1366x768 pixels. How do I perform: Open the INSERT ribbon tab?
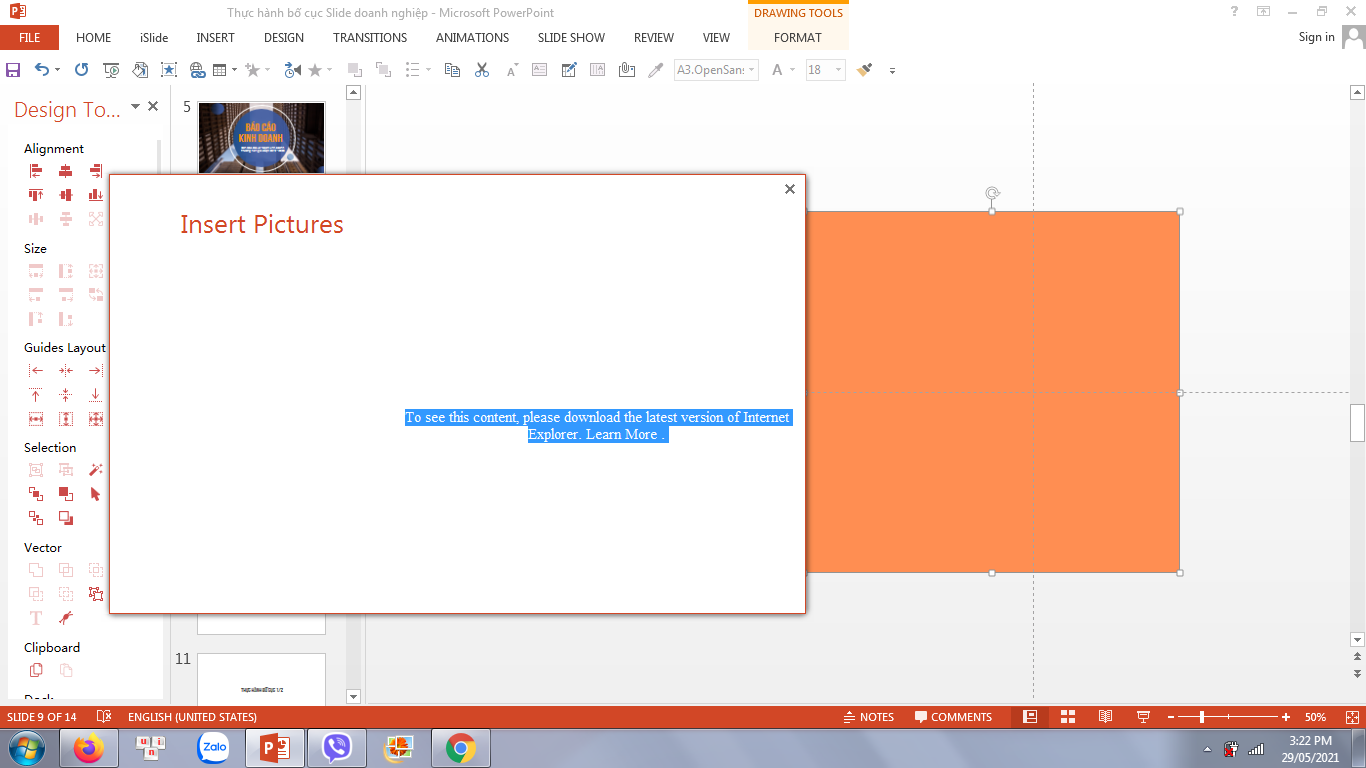[215, 37]
